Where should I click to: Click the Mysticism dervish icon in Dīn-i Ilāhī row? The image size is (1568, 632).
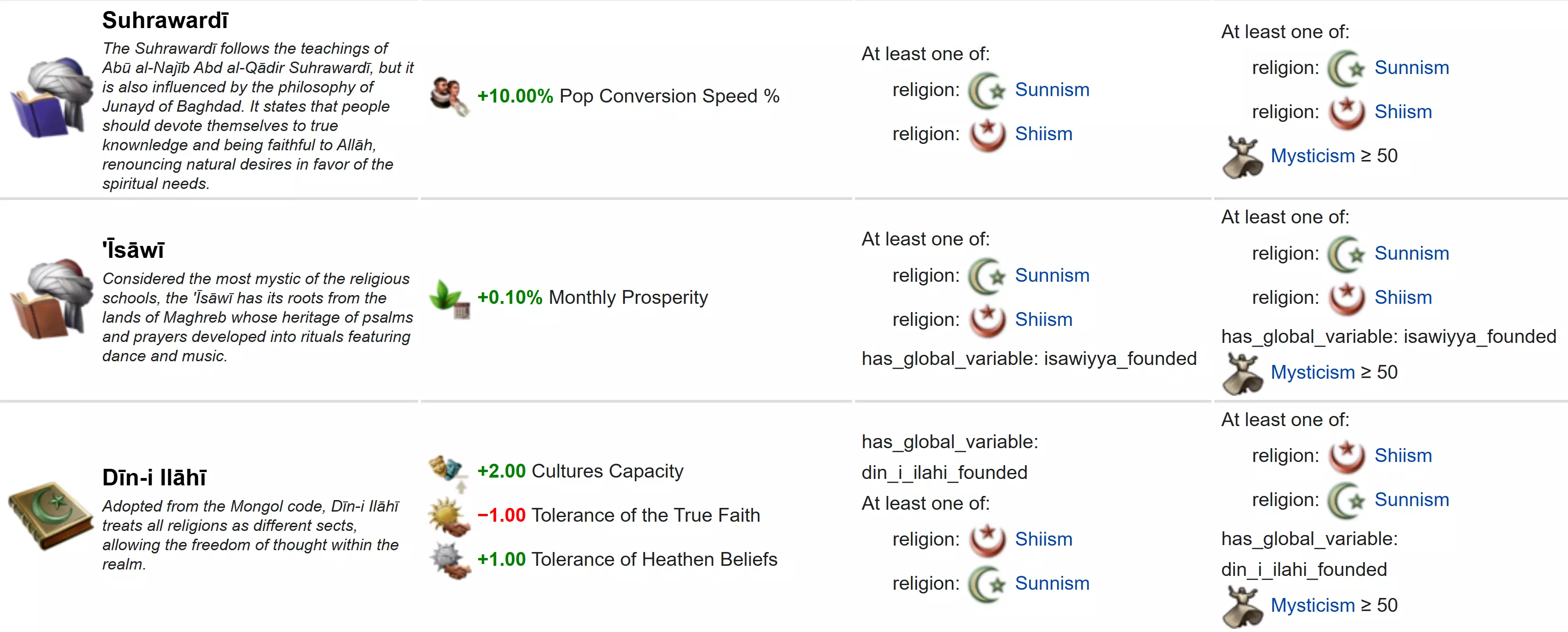click(1242, 606)
